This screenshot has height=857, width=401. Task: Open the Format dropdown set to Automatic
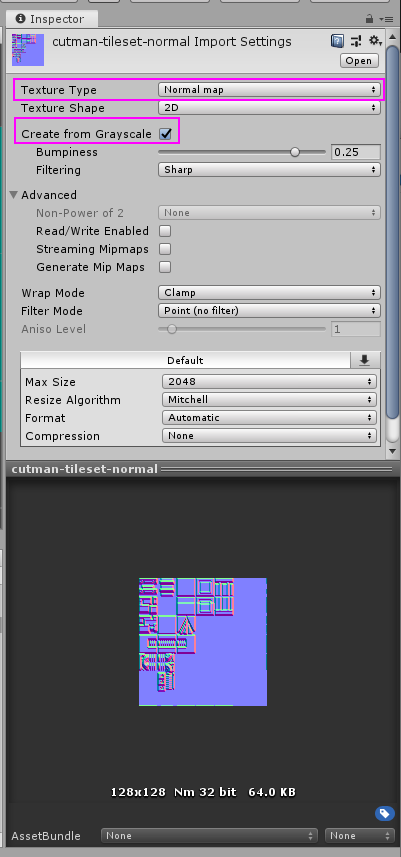coord(269,418)
